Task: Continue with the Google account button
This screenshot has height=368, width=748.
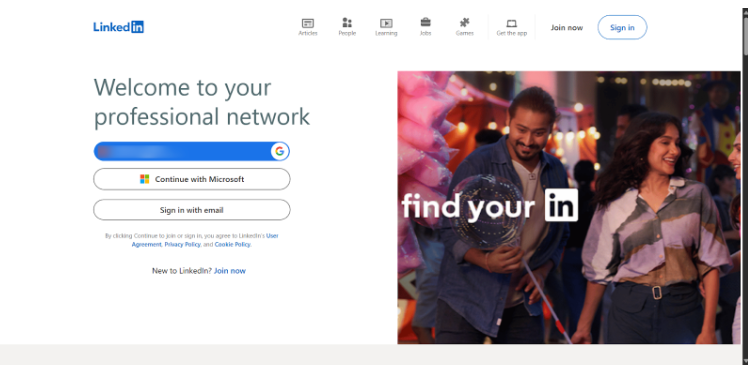Action: click(x=191, y=151)
